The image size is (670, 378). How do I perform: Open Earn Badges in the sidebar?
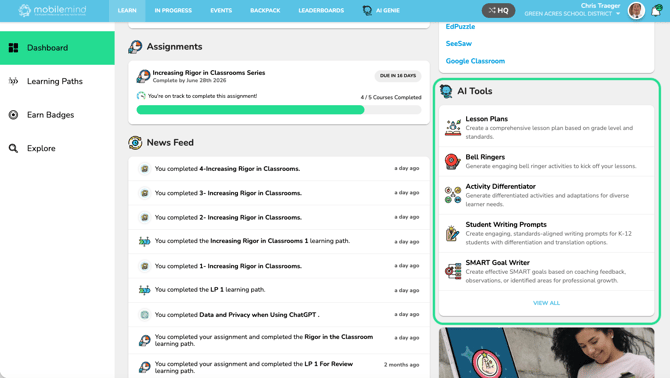[x=57, y=114]
